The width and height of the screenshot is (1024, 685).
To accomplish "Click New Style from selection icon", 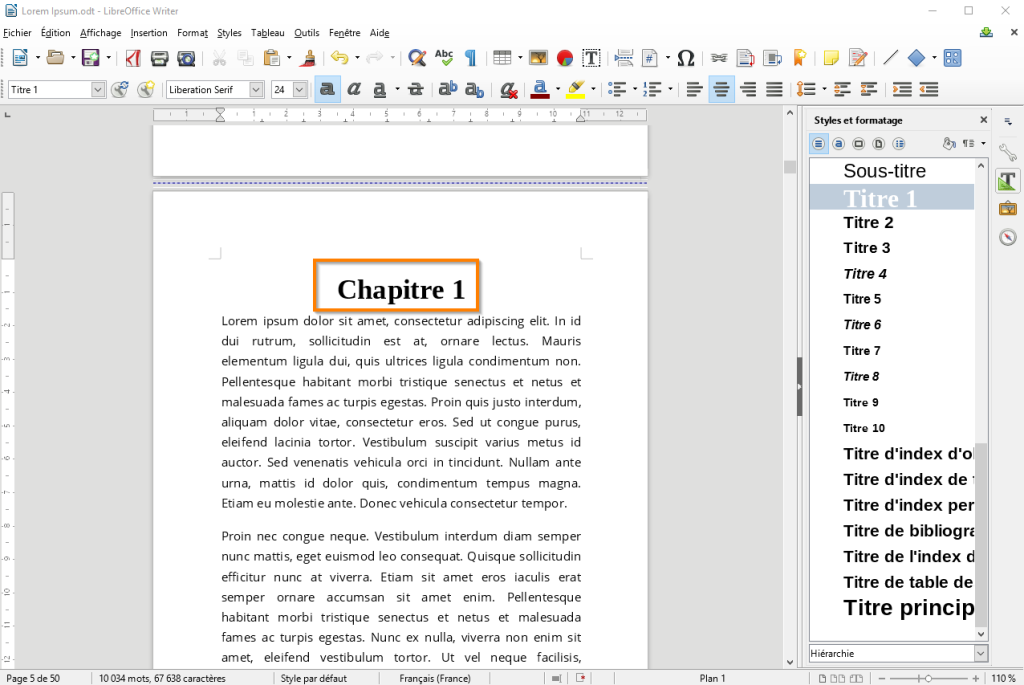I will [x=146, y=89].
